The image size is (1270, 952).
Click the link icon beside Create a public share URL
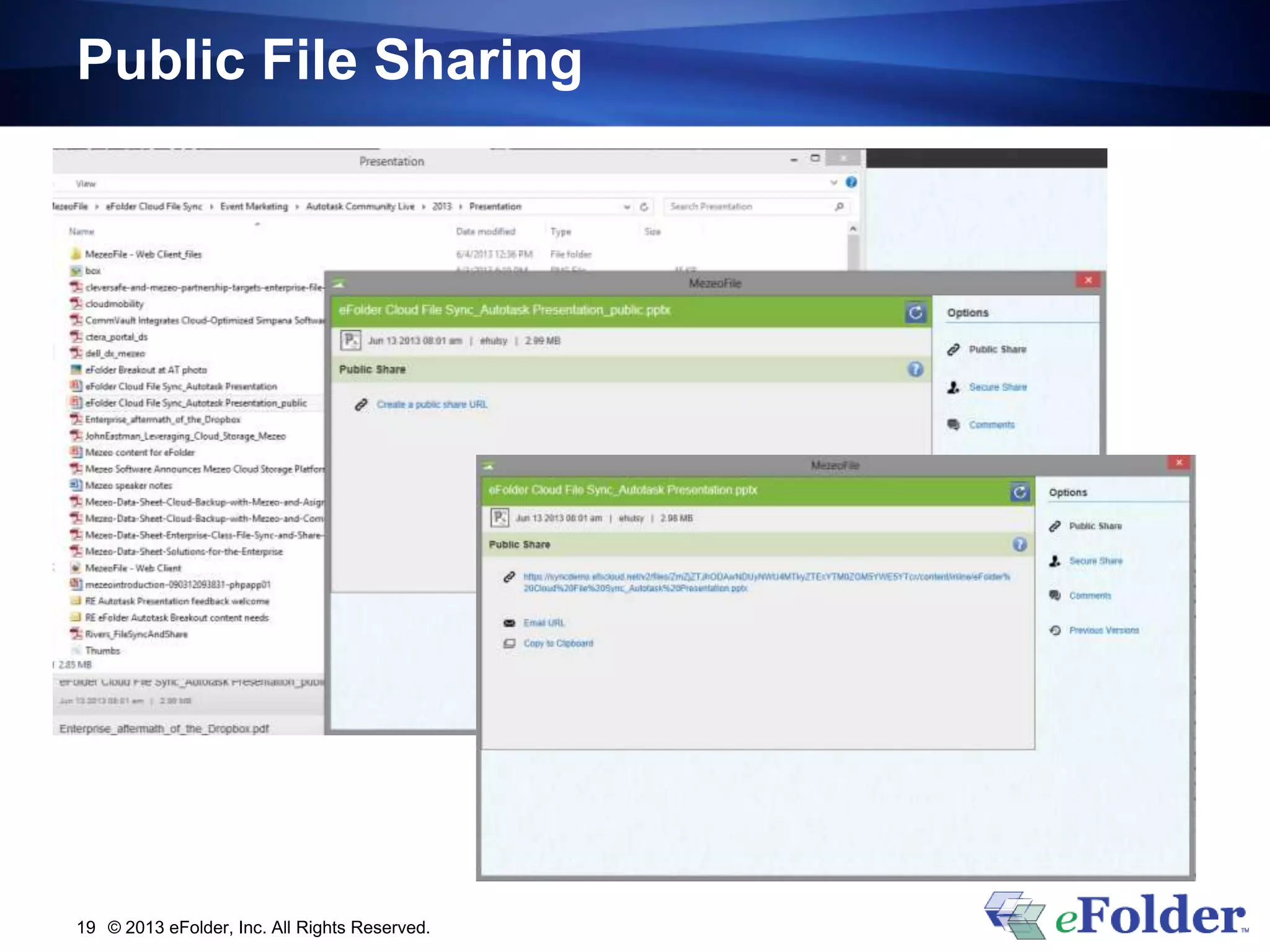[361, 405]
